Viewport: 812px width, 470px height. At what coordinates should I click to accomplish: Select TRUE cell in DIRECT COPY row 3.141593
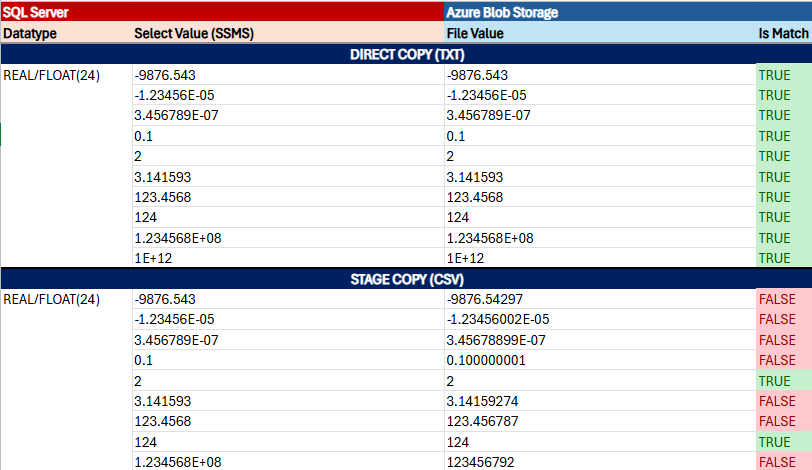point(784,177)
